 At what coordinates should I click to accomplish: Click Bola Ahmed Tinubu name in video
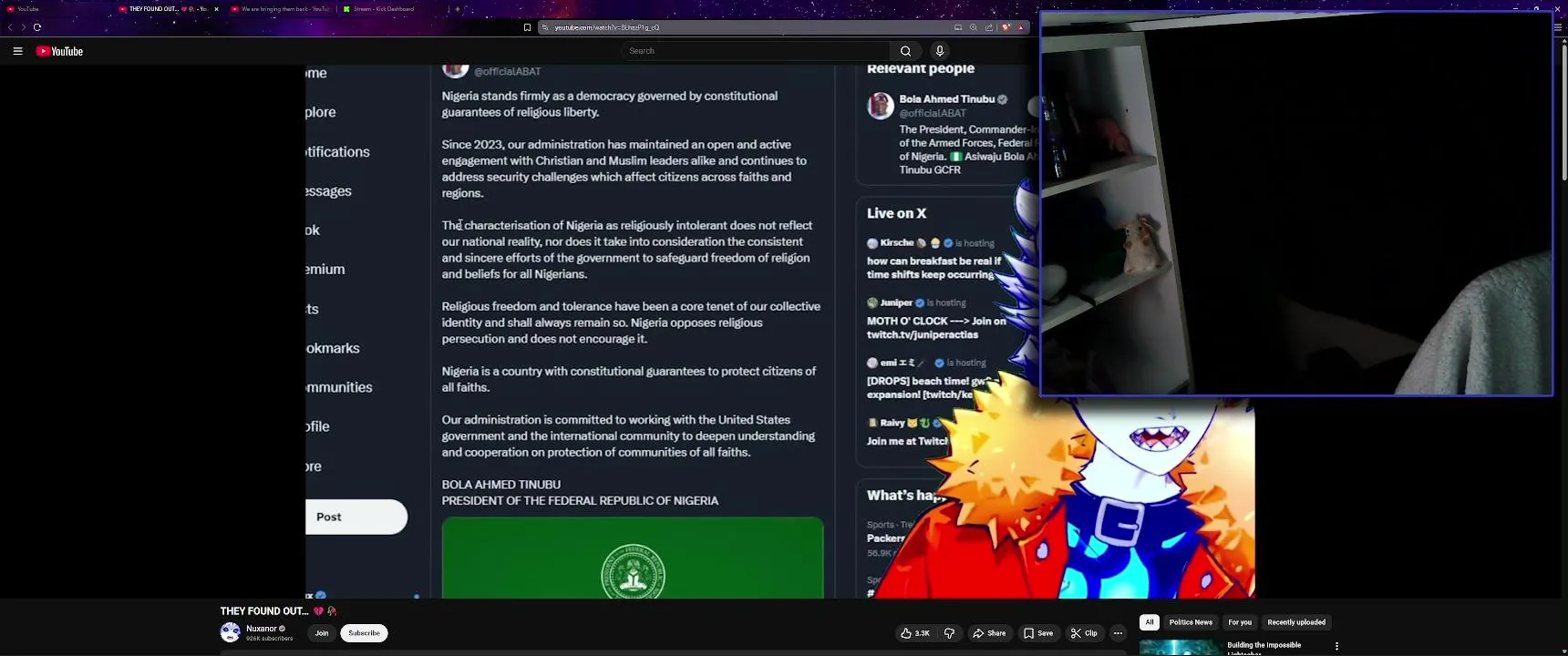tap(946, 99)
